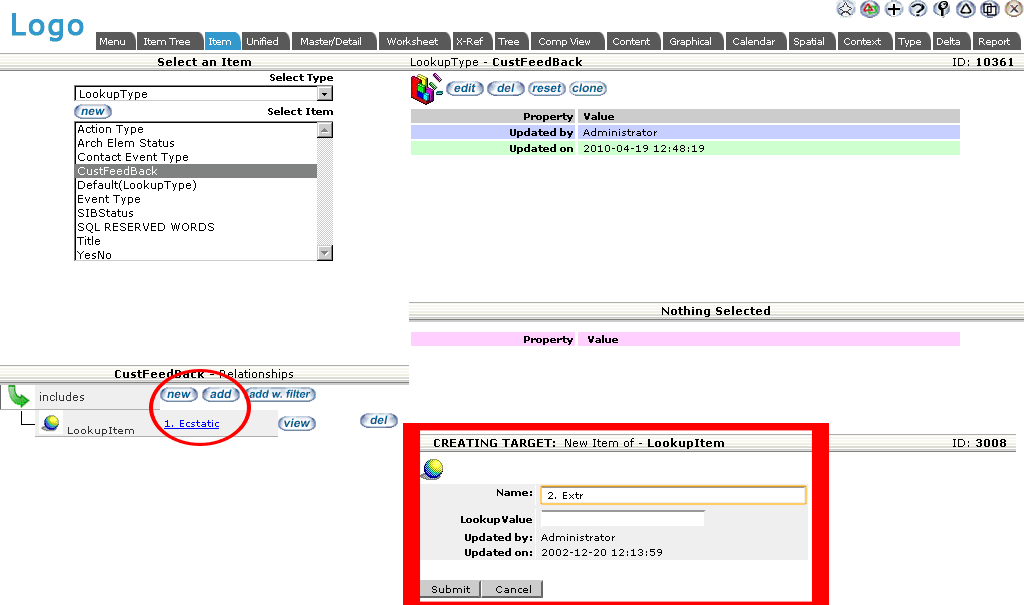Click the green includes arrow icon
This screenshot has width=1024, height=605.
[x=18, y=396]
